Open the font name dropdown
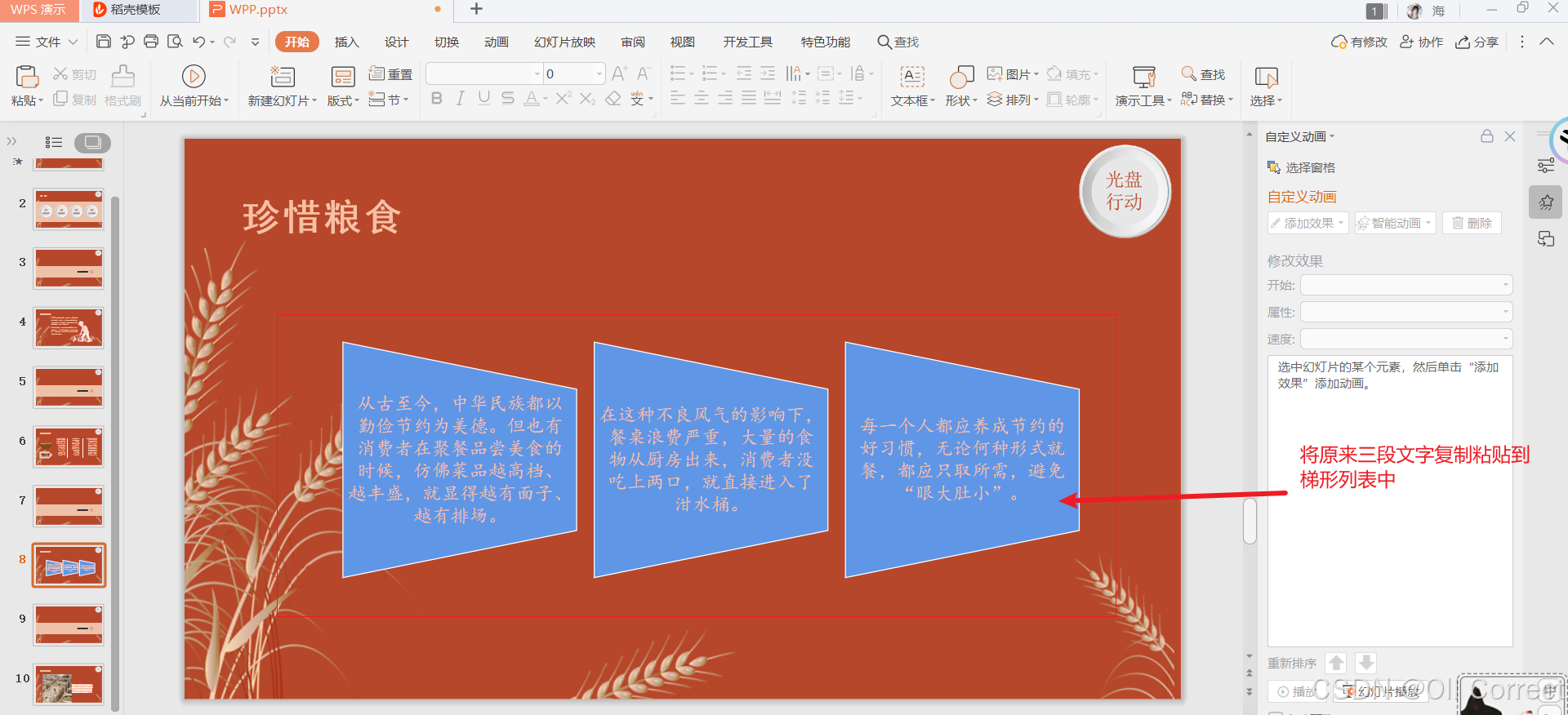Screen dimensions: 1568x715 coord(537,73)
